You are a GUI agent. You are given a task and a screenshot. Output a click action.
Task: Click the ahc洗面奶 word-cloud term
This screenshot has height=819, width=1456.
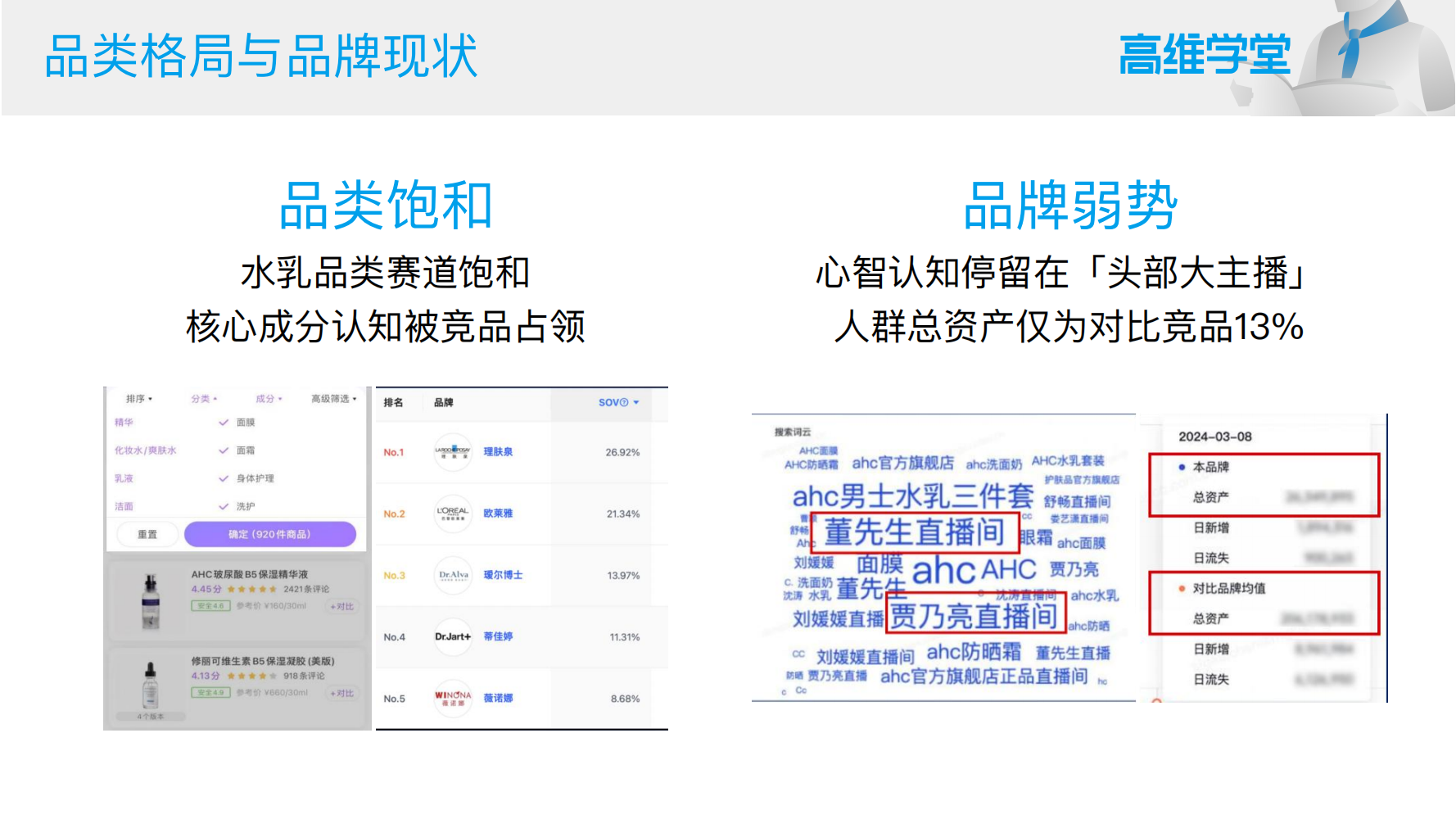coord(993,465)
